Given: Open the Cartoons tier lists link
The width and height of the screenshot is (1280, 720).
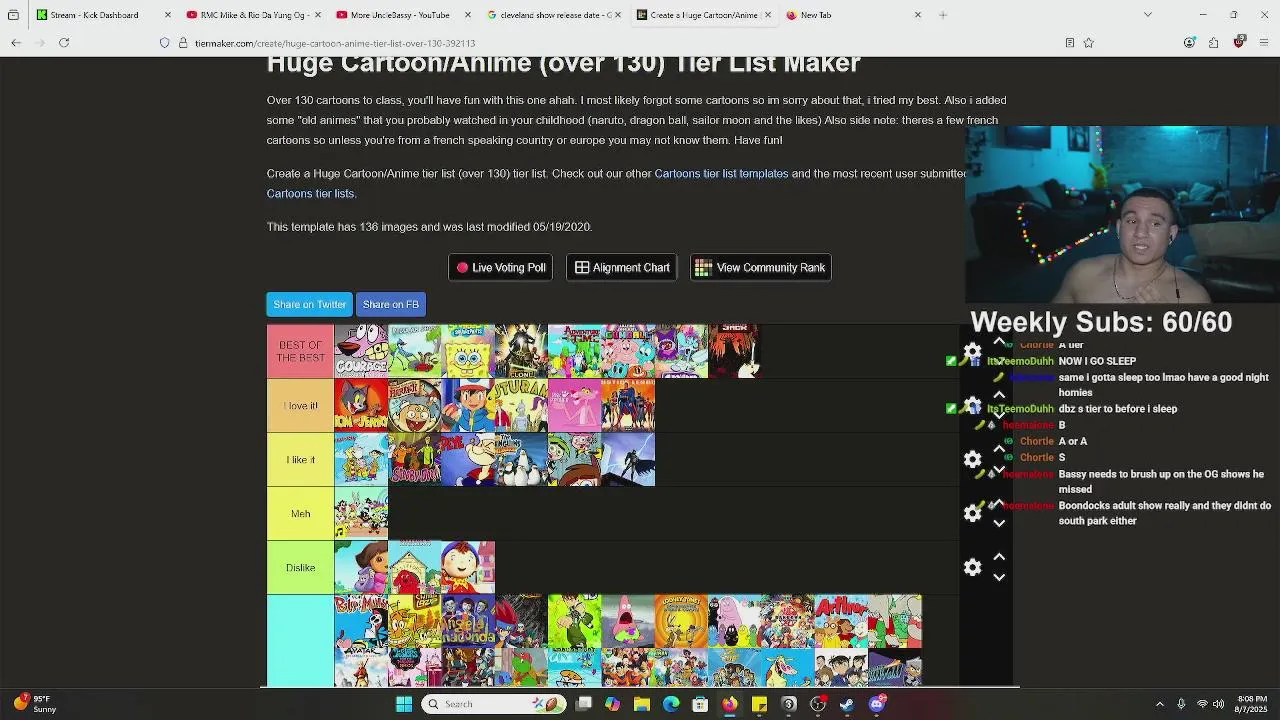Looking at the screenshot, I should (310, 193).
